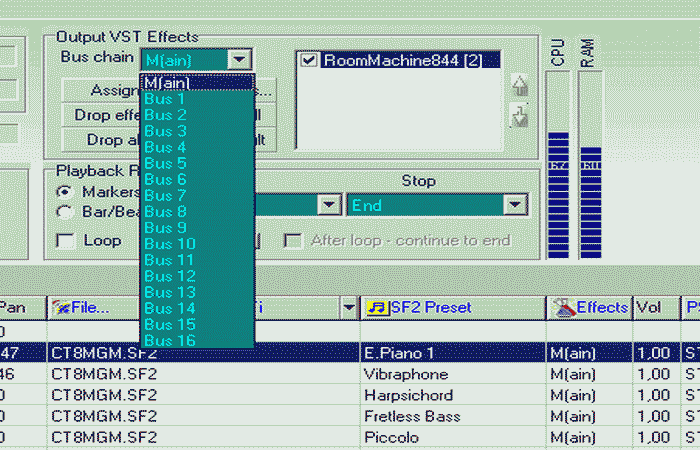Expand the column header dropdown left of SF2 Preset
This screenshot has width=700, height=450.
348,307
